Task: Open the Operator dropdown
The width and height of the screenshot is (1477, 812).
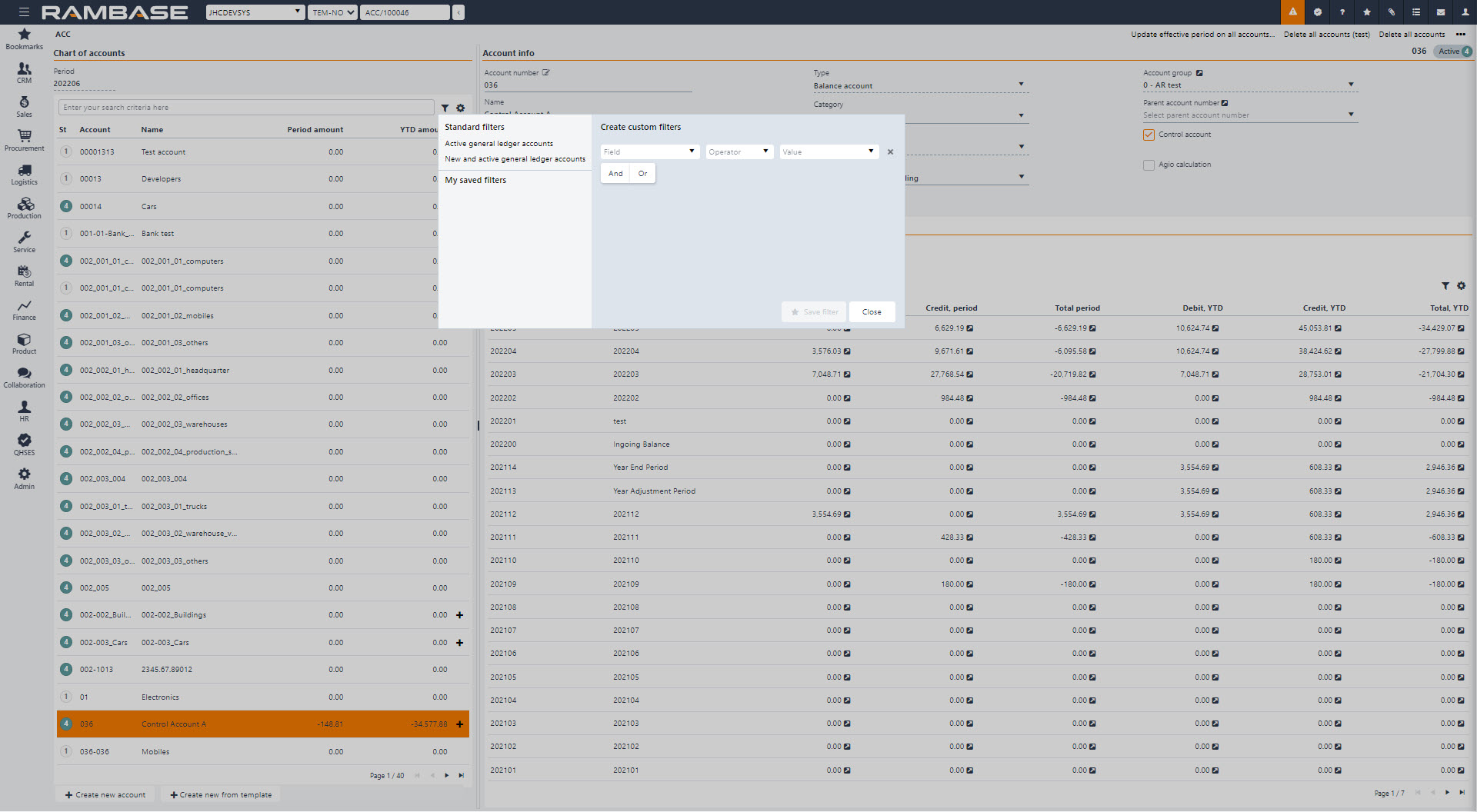Action: (738, 152)
